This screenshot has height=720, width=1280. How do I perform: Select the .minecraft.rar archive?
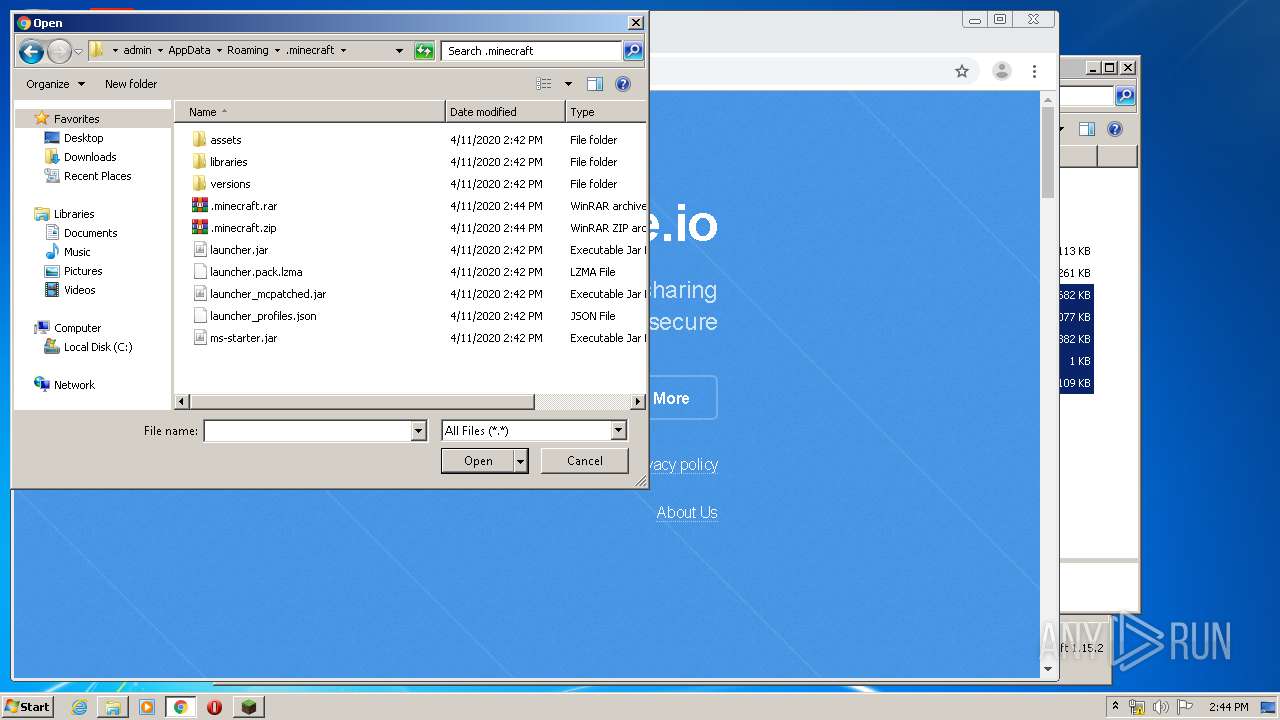(243, 206)
